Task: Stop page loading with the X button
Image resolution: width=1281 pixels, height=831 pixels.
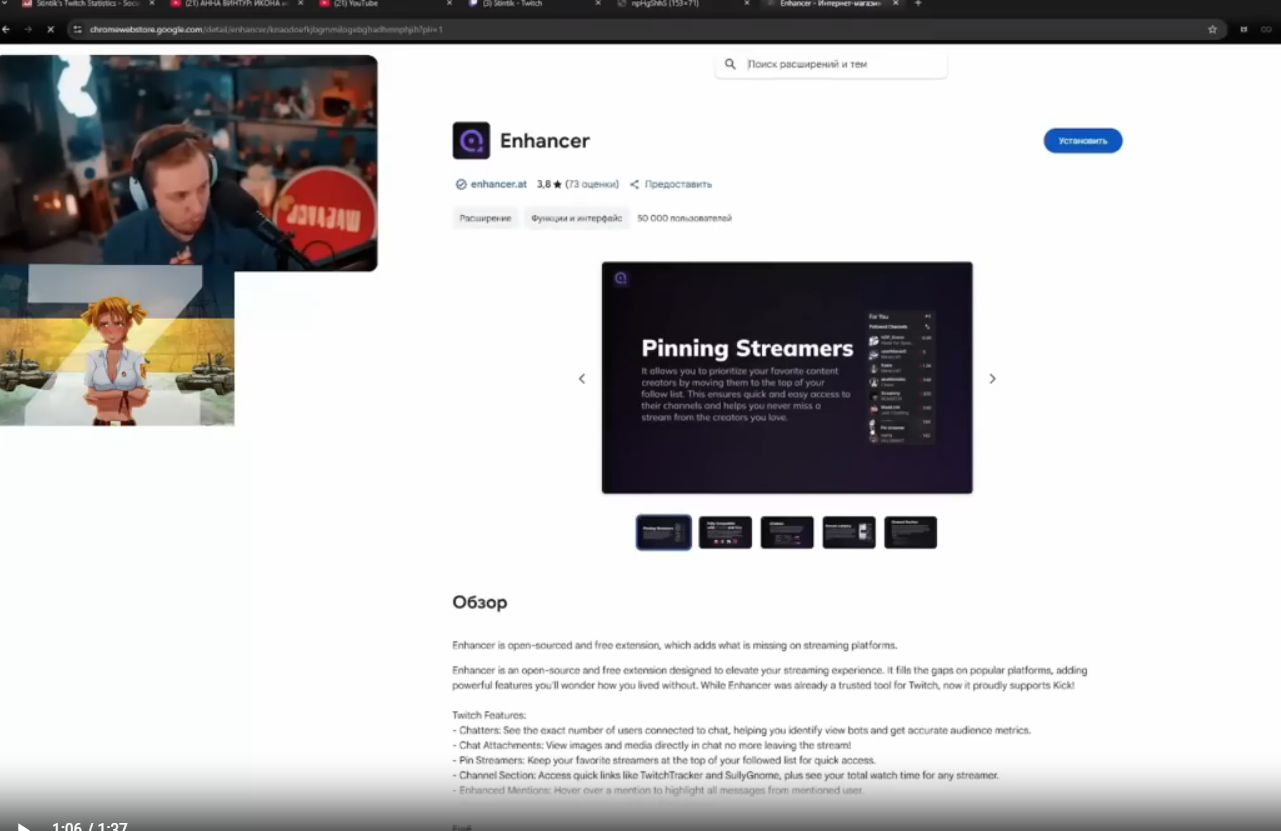Action: tap(51, 29)
